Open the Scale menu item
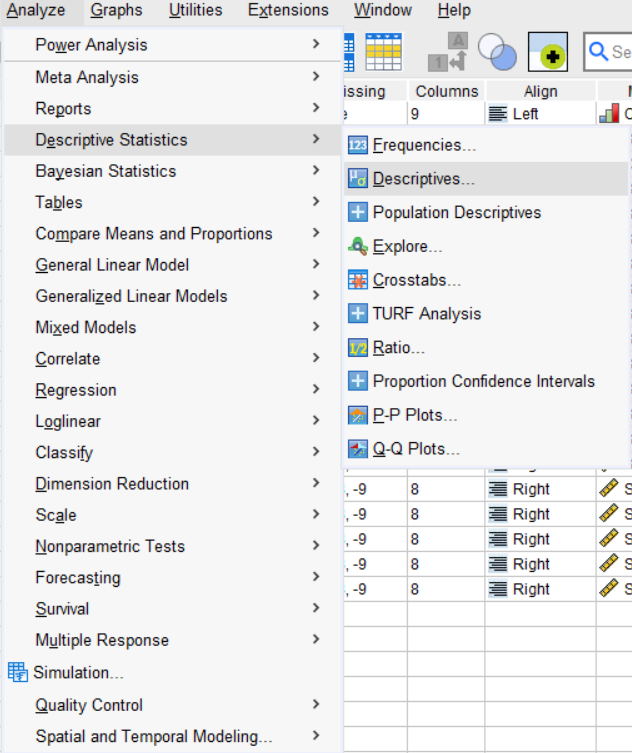This screenshot has height=753, width=632. 172,515
